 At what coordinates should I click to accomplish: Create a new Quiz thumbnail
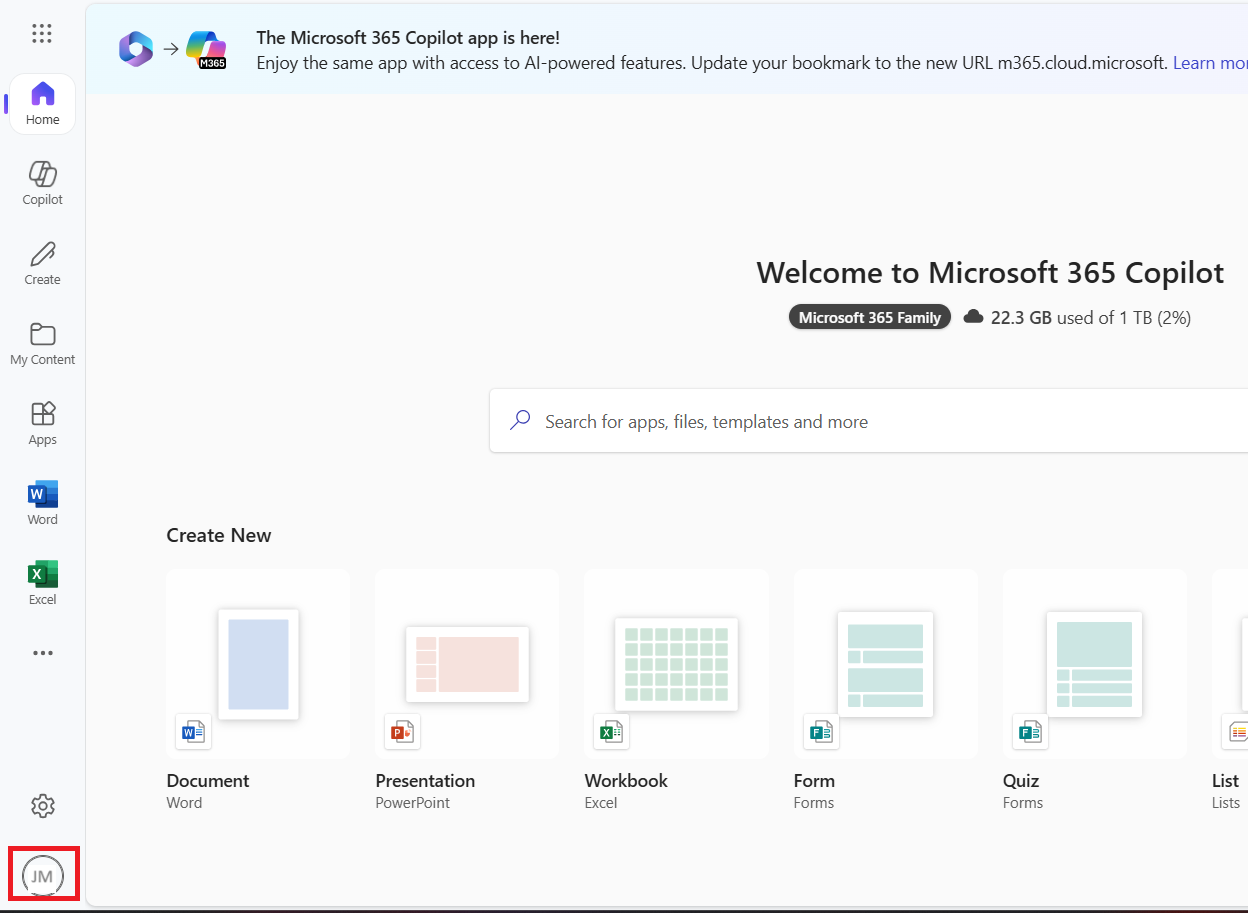[x=1095, y=664]
